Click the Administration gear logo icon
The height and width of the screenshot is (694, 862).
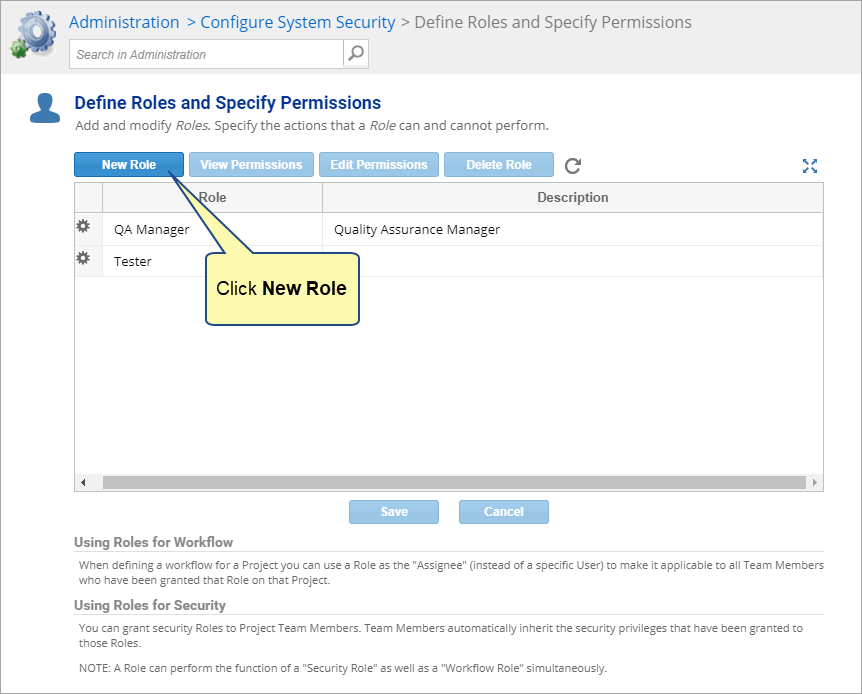[34, 35]
